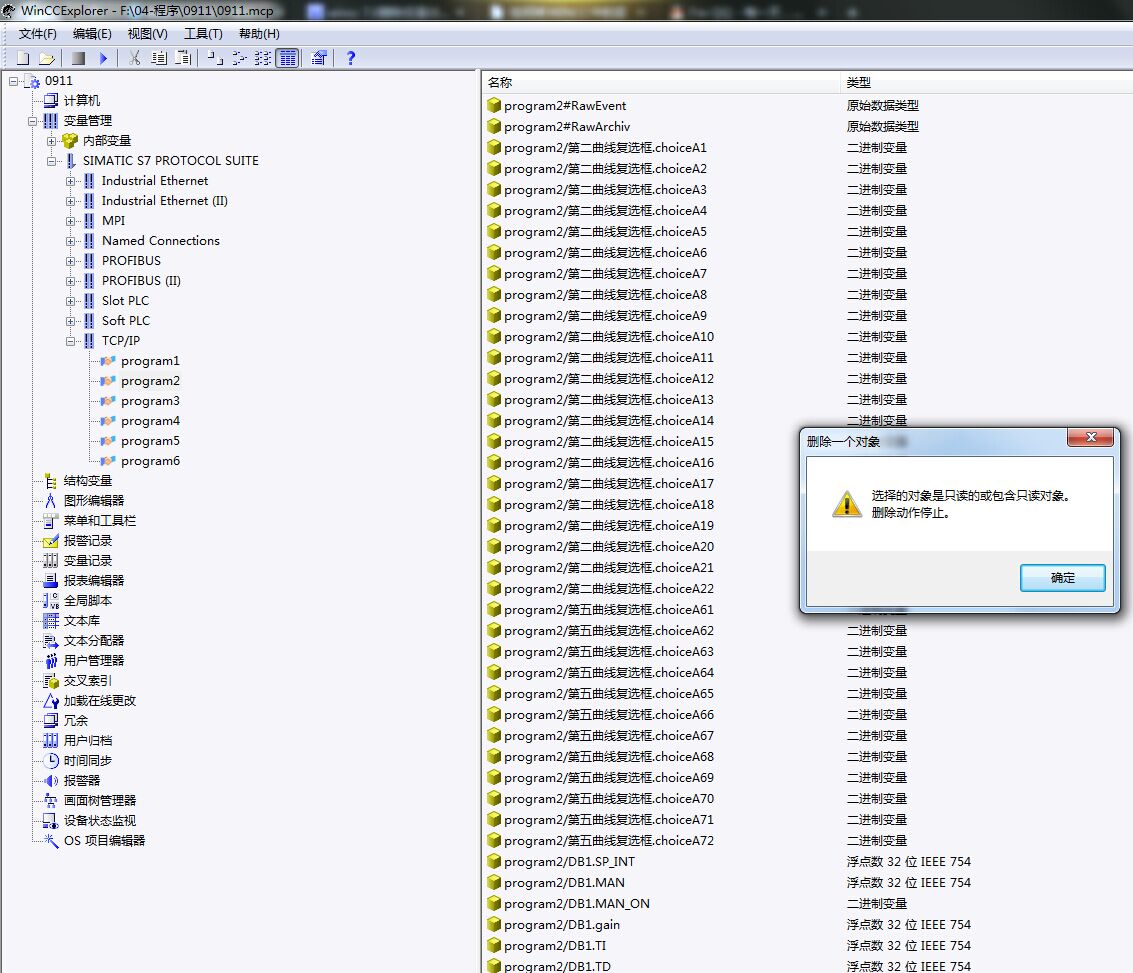Select the 设备状态监视 item
Image resolution: width=1133 pixels, height=973 pixels.
click(100, 821)
